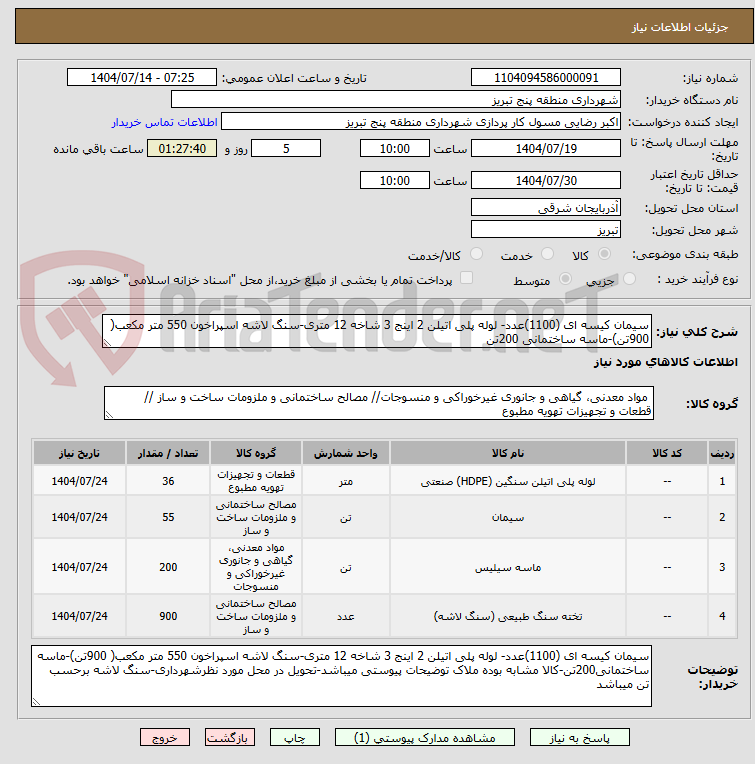
Task: Select the کالا/خدمت radio button
Action: click(476, 254)
